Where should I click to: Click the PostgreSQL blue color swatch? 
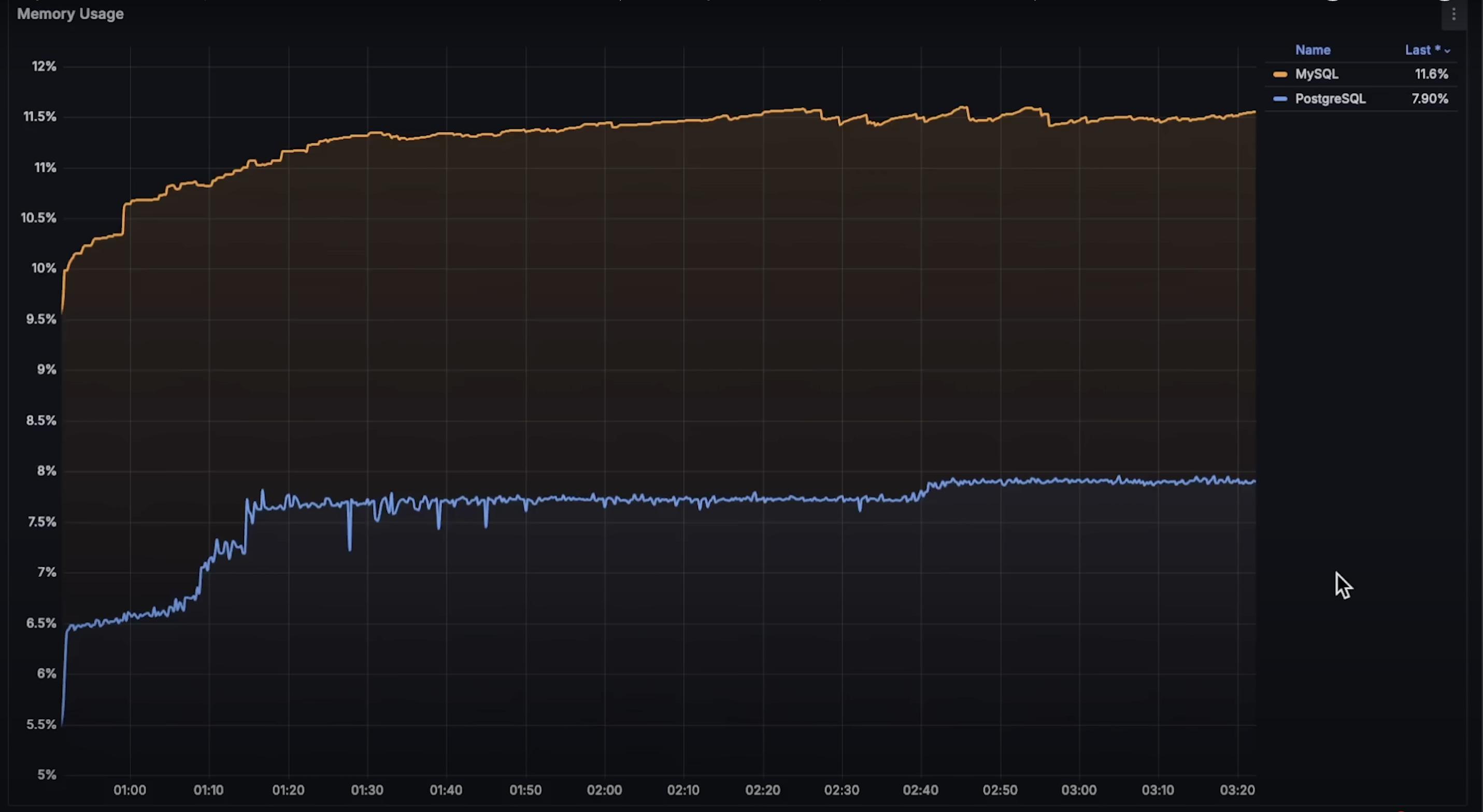(1280, 99)
